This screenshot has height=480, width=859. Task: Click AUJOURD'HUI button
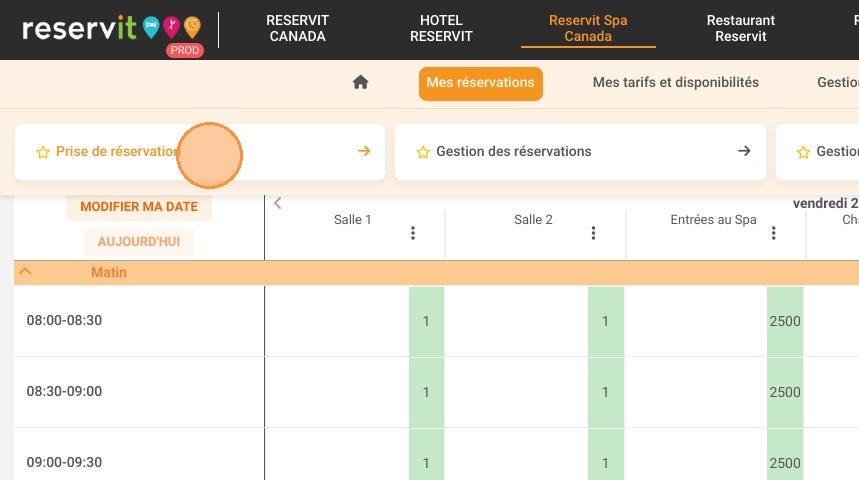tap(139, 242)
